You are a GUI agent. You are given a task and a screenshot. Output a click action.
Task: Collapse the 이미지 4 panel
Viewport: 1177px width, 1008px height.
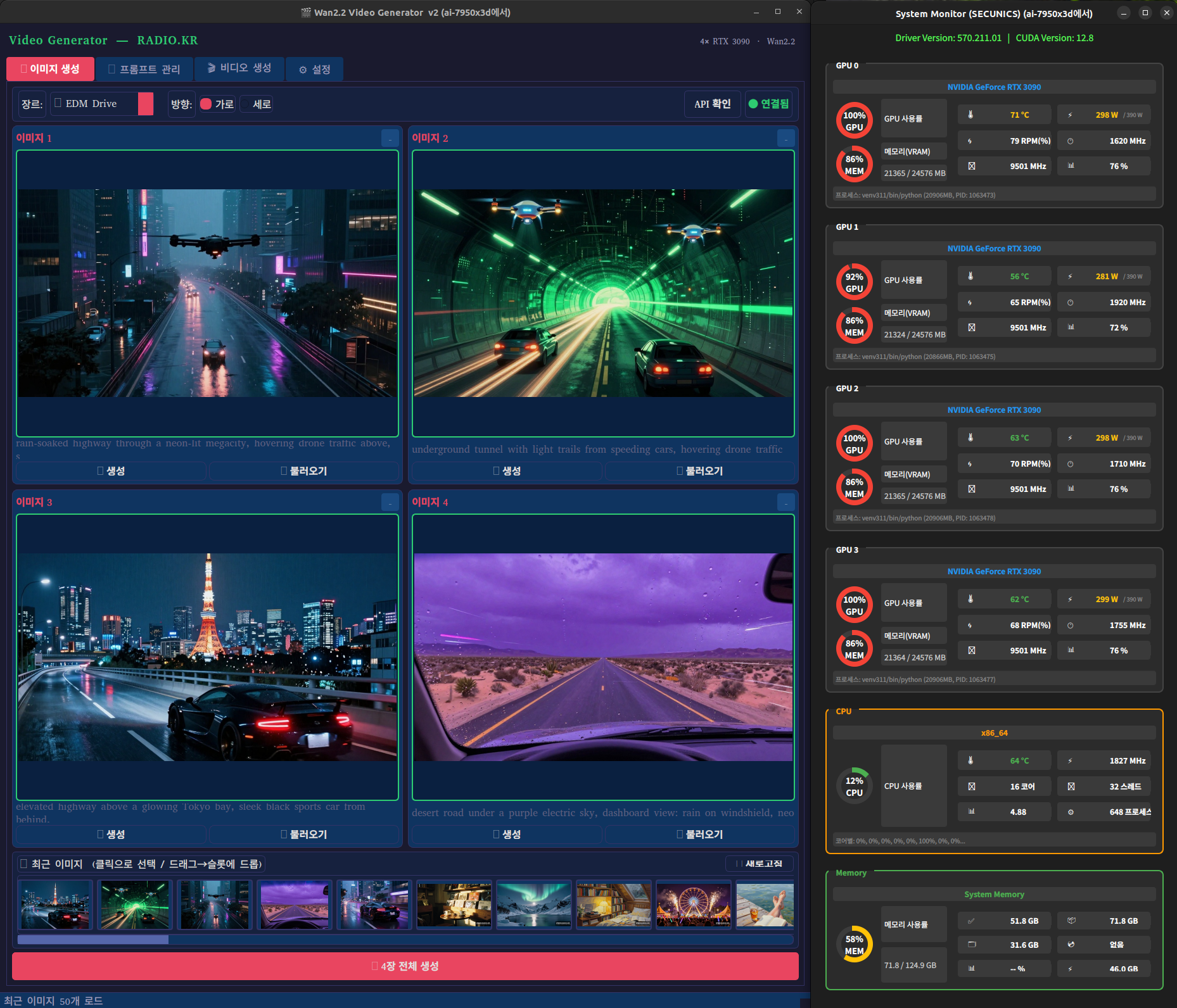tap(786, 502)
